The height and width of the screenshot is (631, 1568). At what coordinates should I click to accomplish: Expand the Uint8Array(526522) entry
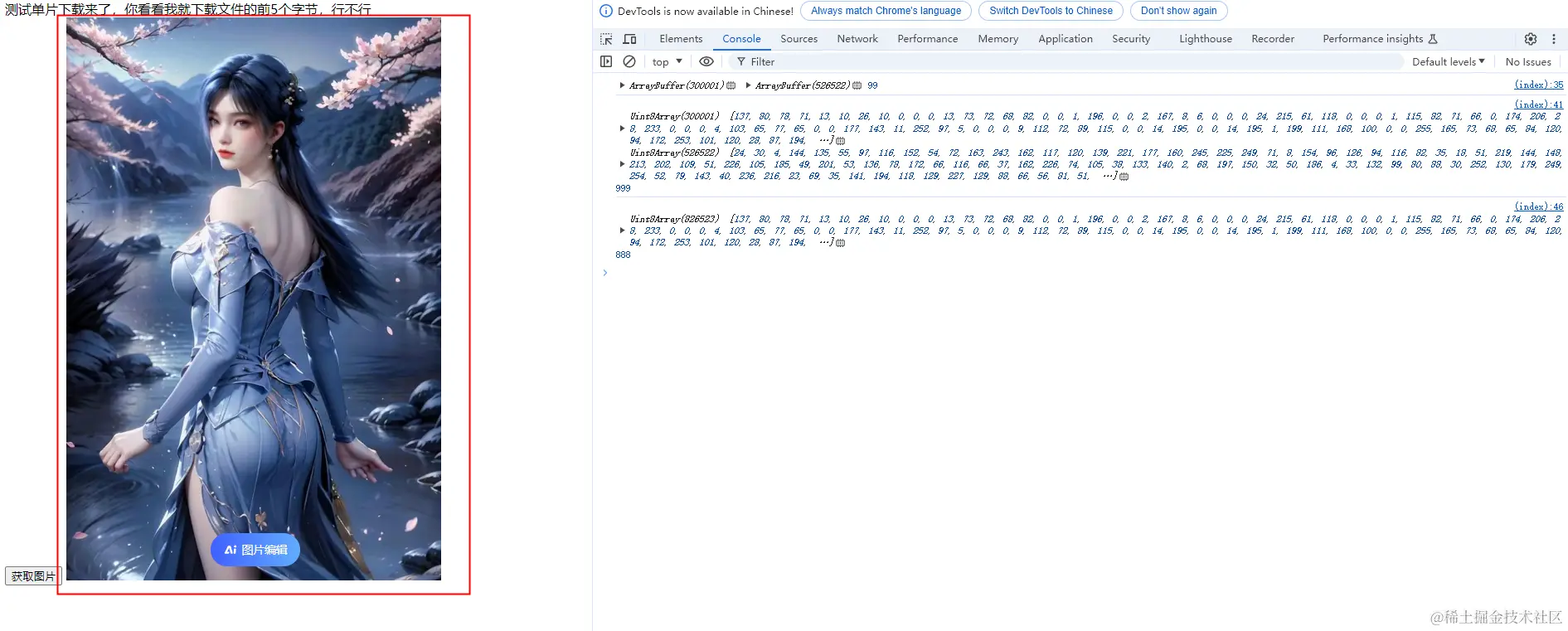coord(622,164)
